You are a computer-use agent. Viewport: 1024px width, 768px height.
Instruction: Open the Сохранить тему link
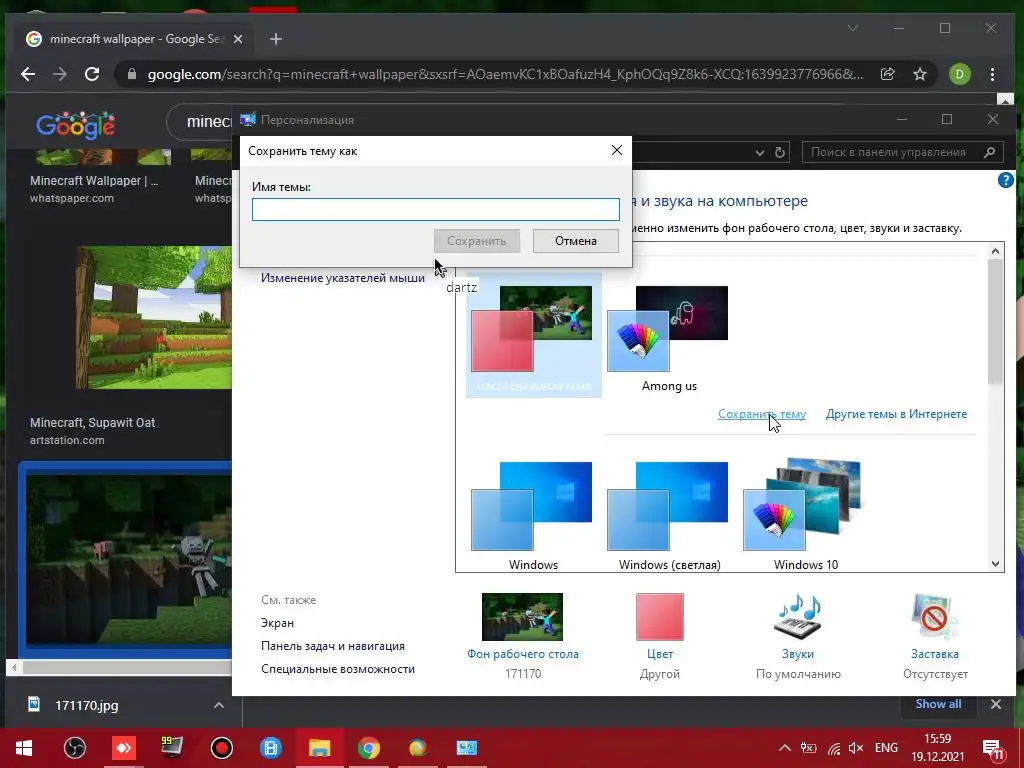click(x=761, y=414)
